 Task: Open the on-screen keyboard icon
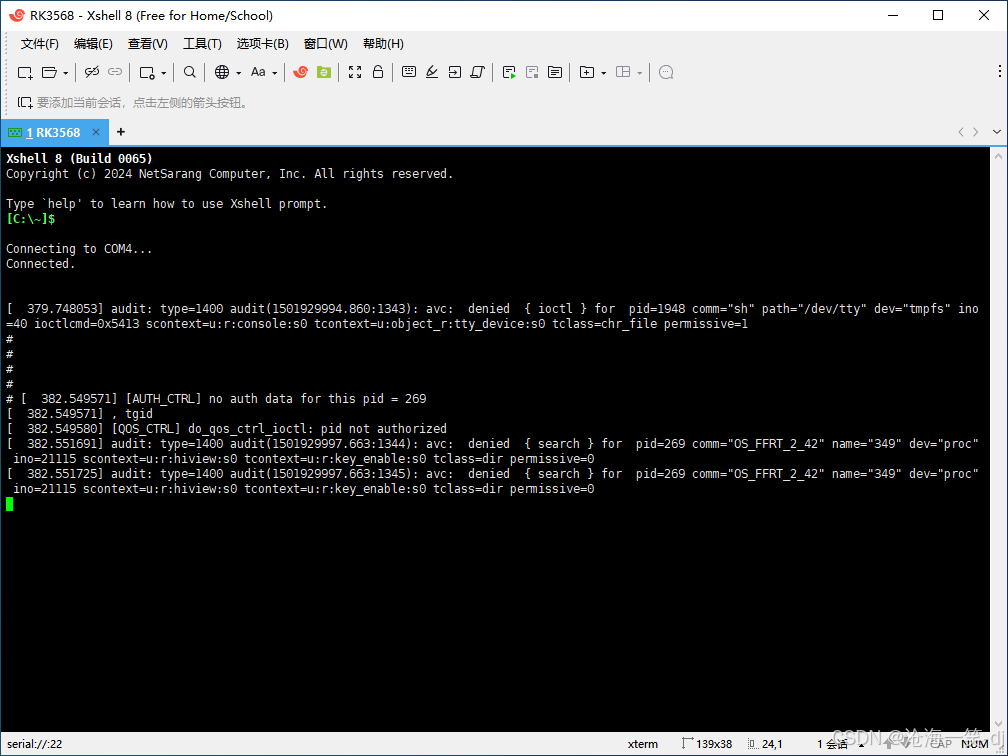(x=410, y=72)
